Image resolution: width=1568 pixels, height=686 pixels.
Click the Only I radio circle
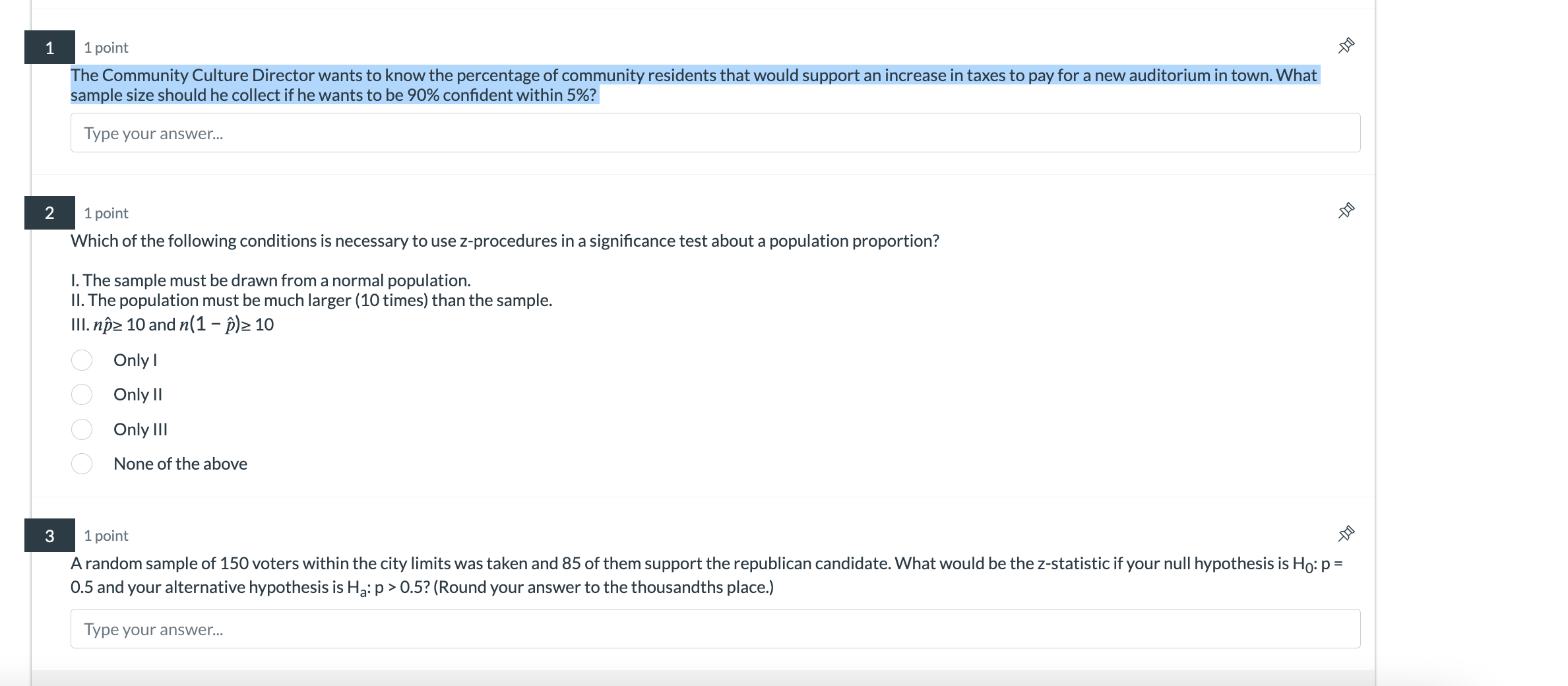pyautogui.click(x=82, y=360)
